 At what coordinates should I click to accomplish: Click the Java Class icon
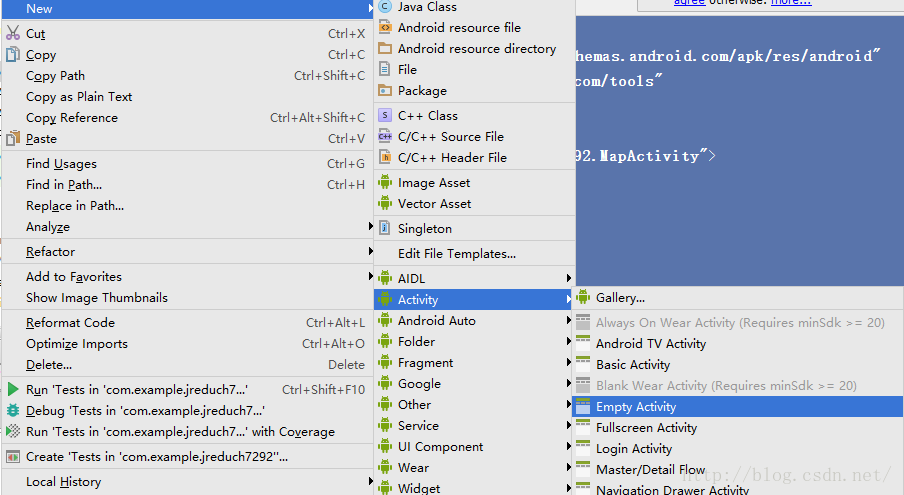pyautogui.click(x=385, y=7)
